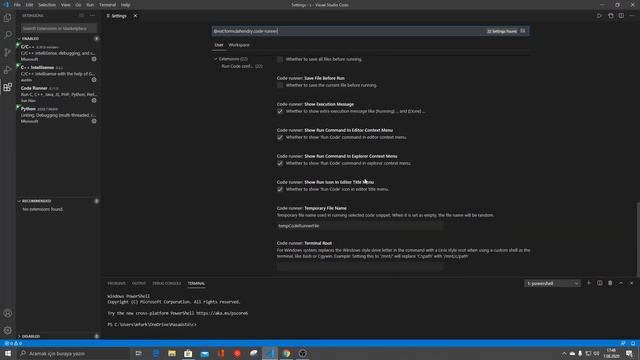640x360 pixels.
Task: Enable Save File Before Run checkbox
Action: [x=280, y=85]
